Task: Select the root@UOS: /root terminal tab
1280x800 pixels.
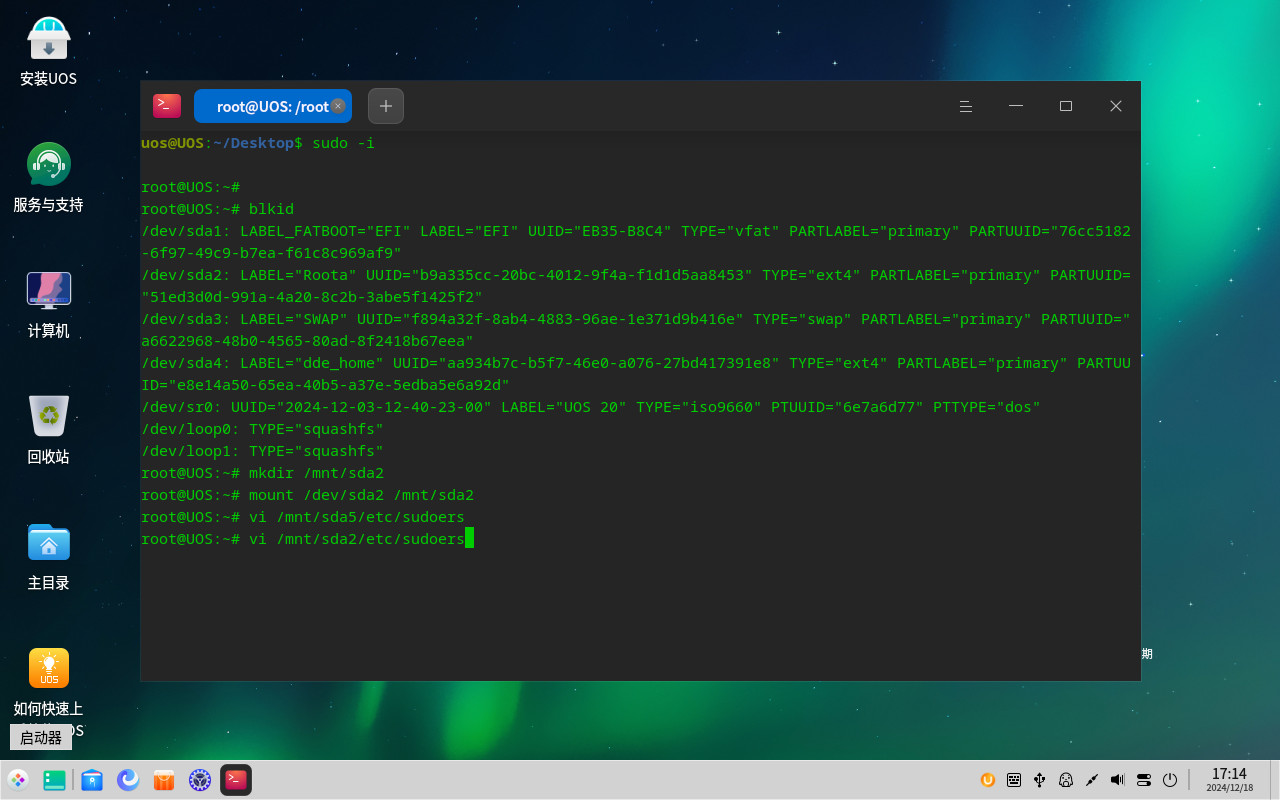Action: pyautogui.click(x=271, y=106)
